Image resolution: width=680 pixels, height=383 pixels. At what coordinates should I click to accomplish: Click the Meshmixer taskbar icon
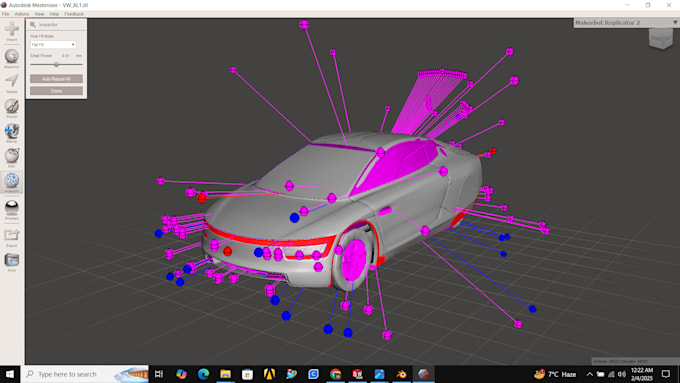click(423, 374)
